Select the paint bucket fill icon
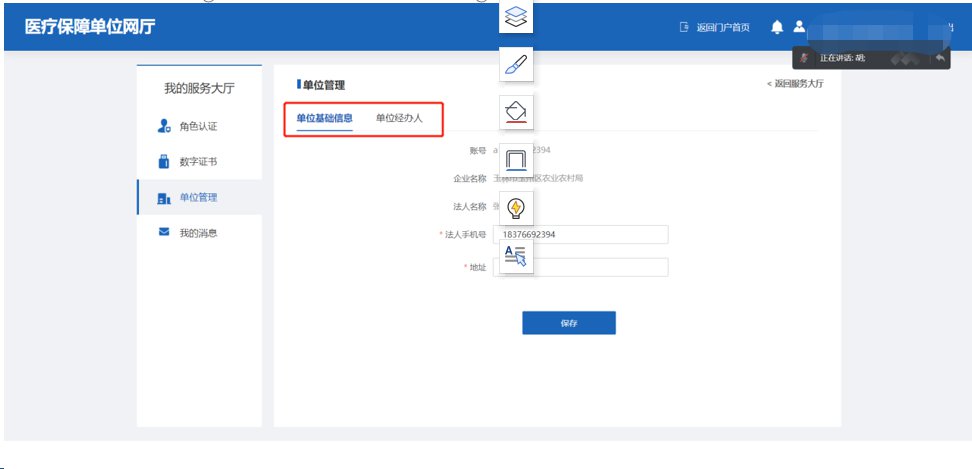Viewport: 972px width, 469px height. (515, 112)
